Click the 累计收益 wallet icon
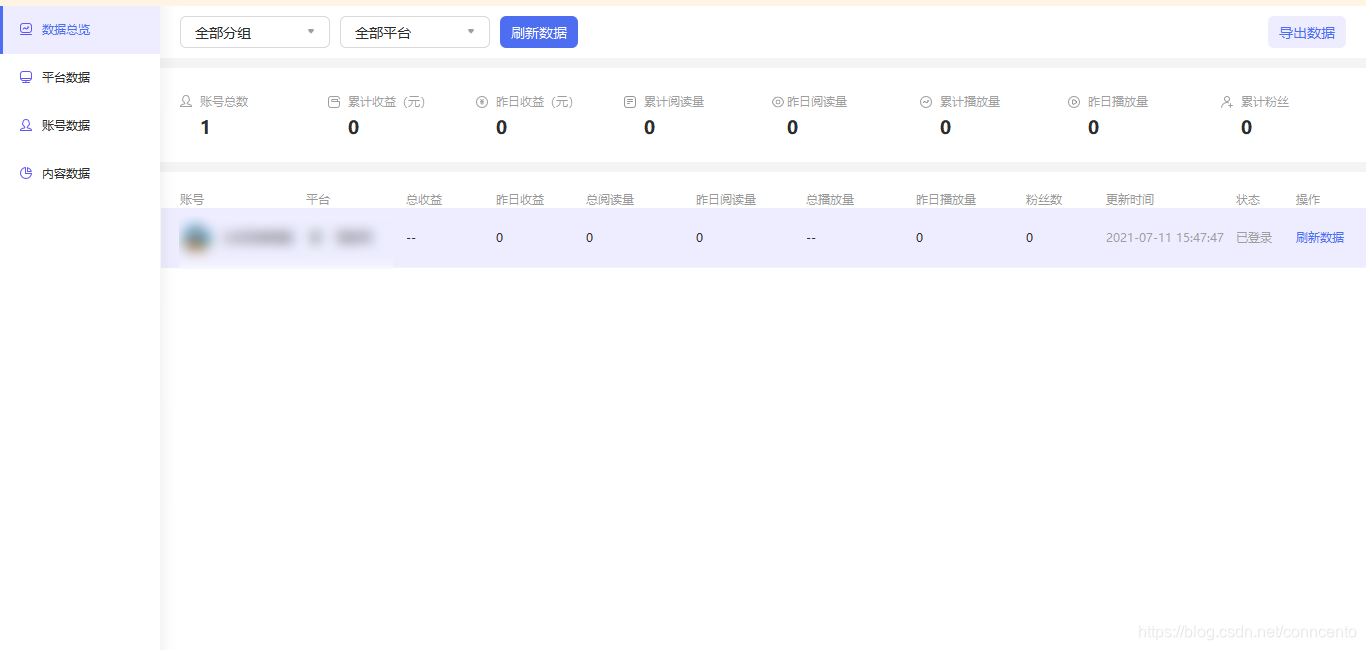 pos(334,102)
